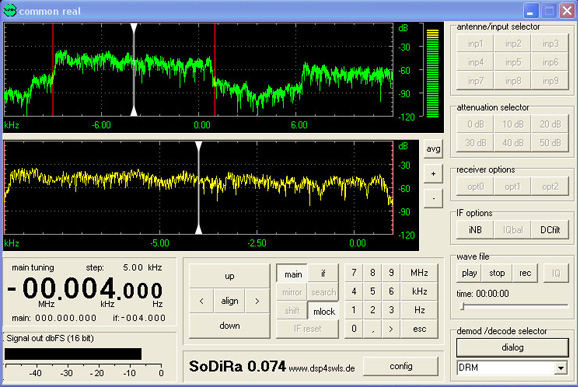The width and height of the screenshot is (578, 387).
Task: Click keypad digit 5
Action: tap(373, 292)
